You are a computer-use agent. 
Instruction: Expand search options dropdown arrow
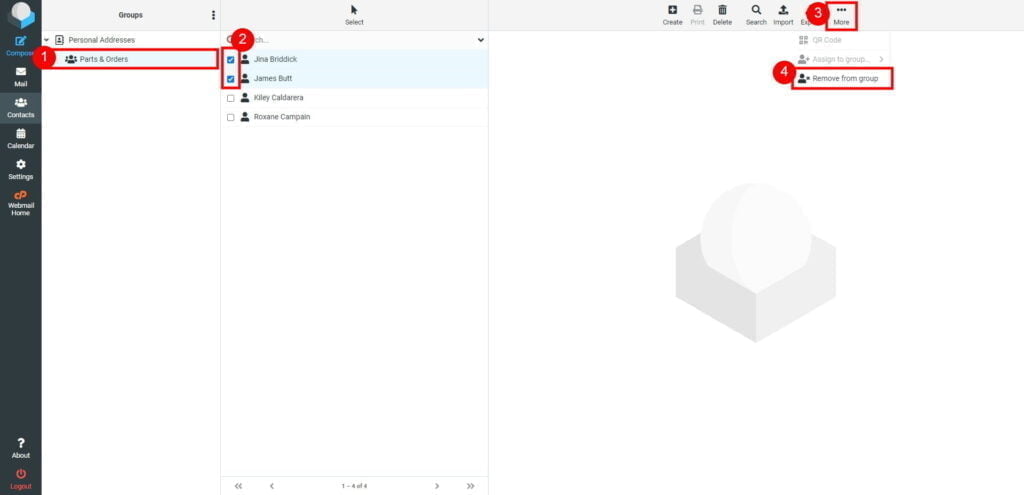[x=481, y=40]
